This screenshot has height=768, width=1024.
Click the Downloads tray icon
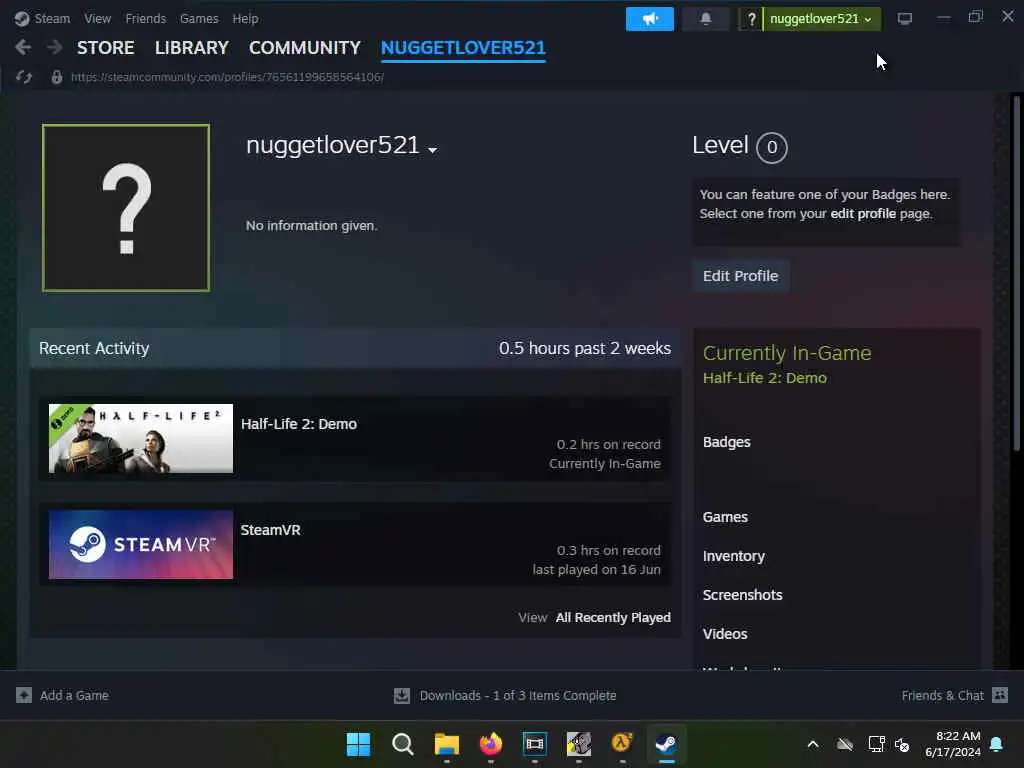(x=402, y=696)
